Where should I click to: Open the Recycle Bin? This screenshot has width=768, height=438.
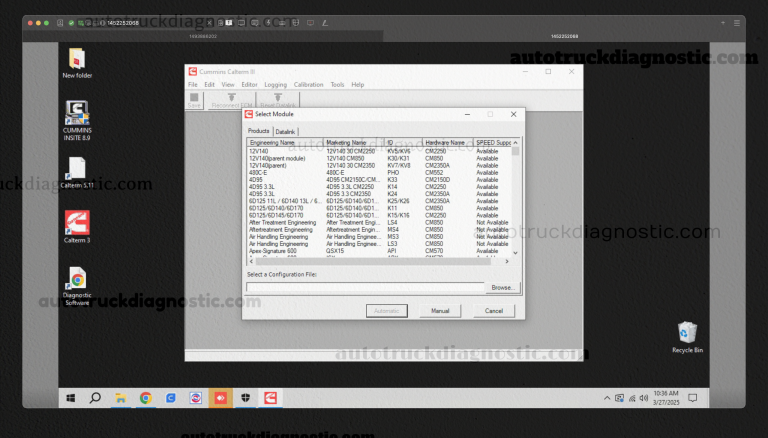(687, 337)
